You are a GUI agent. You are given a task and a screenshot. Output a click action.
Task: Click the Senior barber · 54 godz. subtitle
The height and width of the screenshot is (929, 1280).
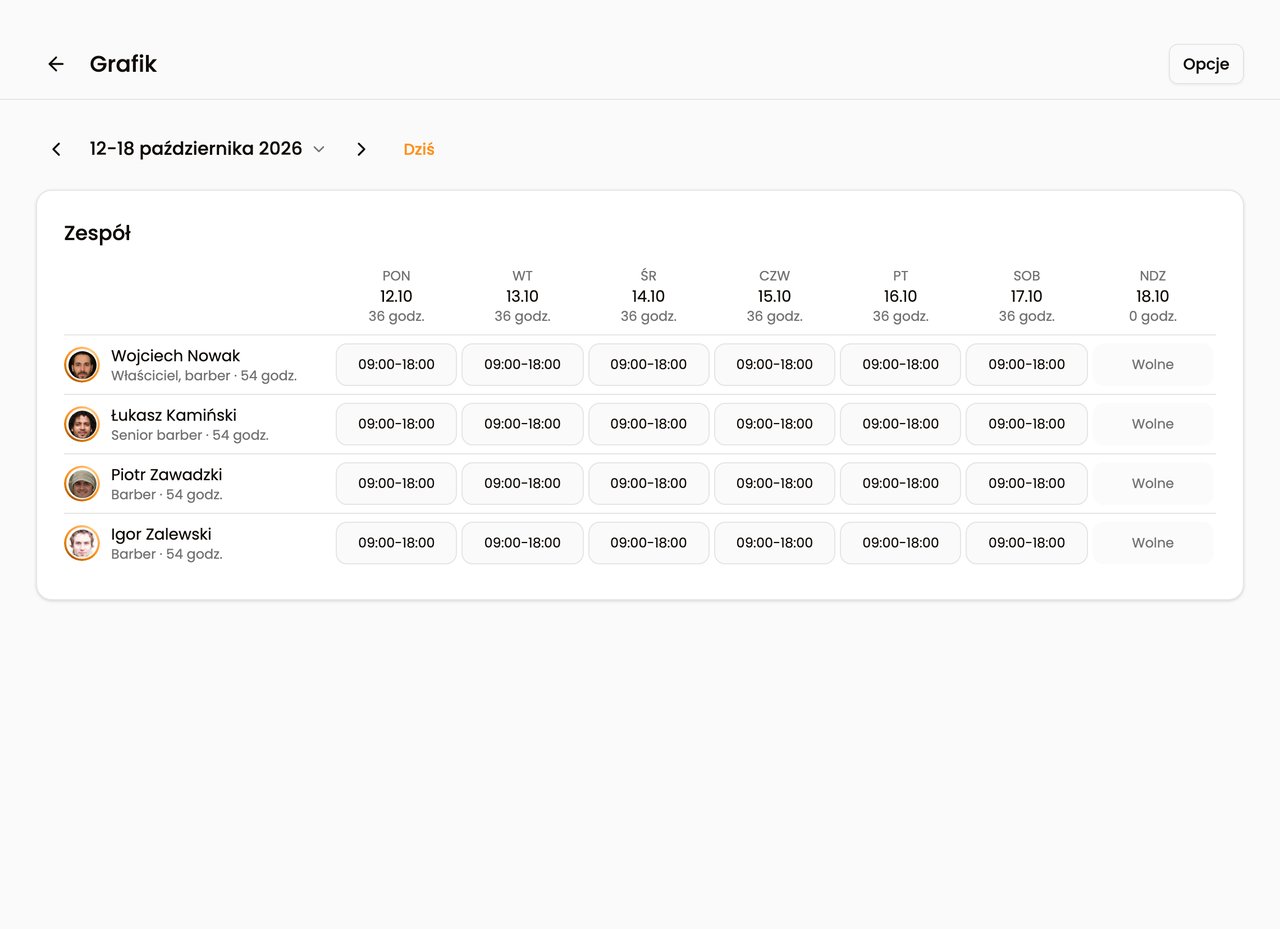click(x=190, y=436)
